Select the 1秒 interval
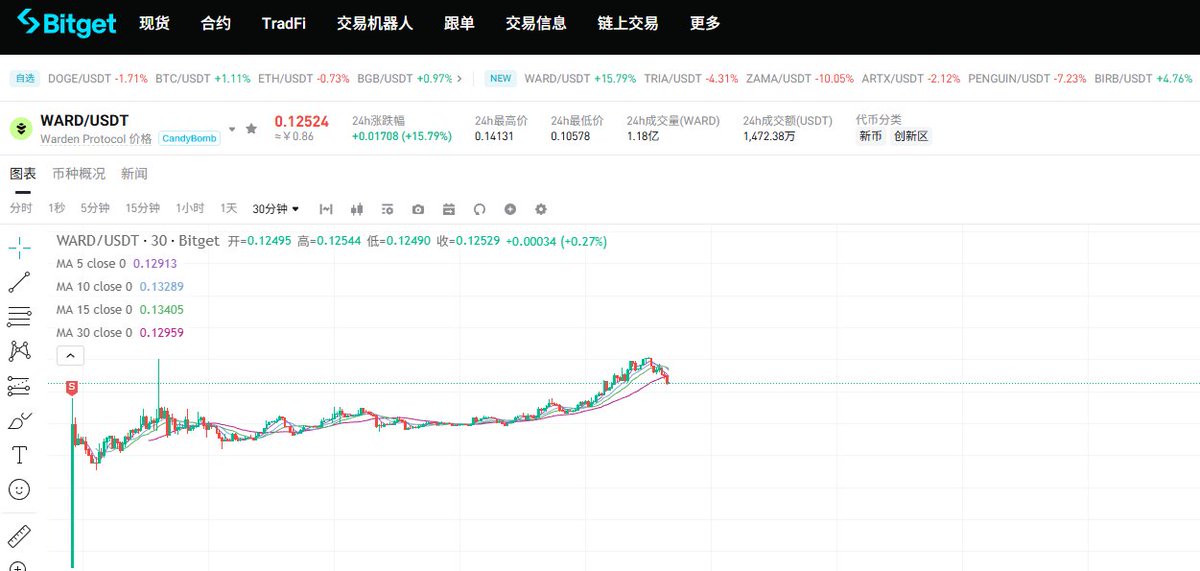The image size is (1200, 571). point(57,208)
